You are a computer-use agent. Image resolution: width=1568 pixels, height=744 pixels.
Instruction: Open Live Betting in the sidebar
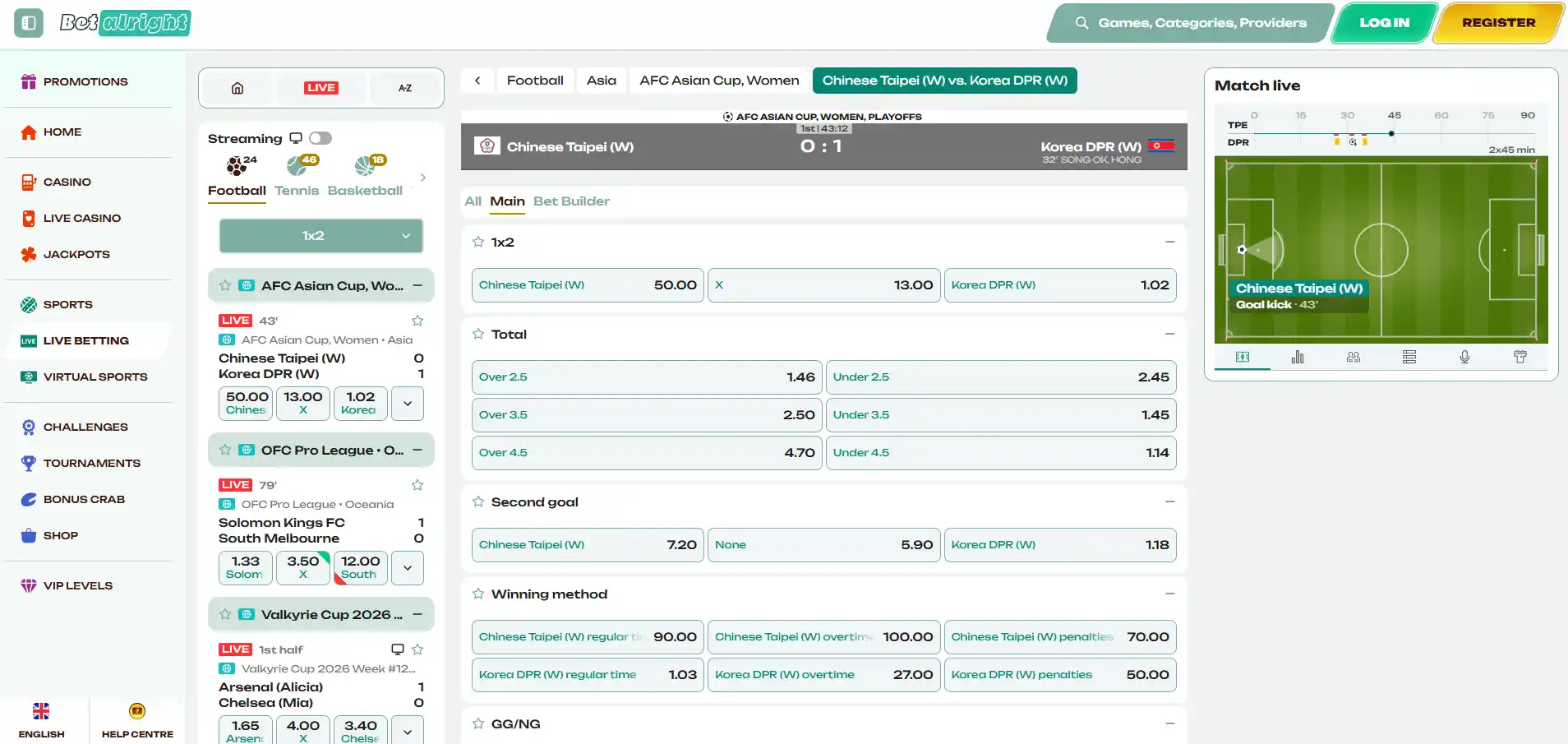tap(86, 340)
